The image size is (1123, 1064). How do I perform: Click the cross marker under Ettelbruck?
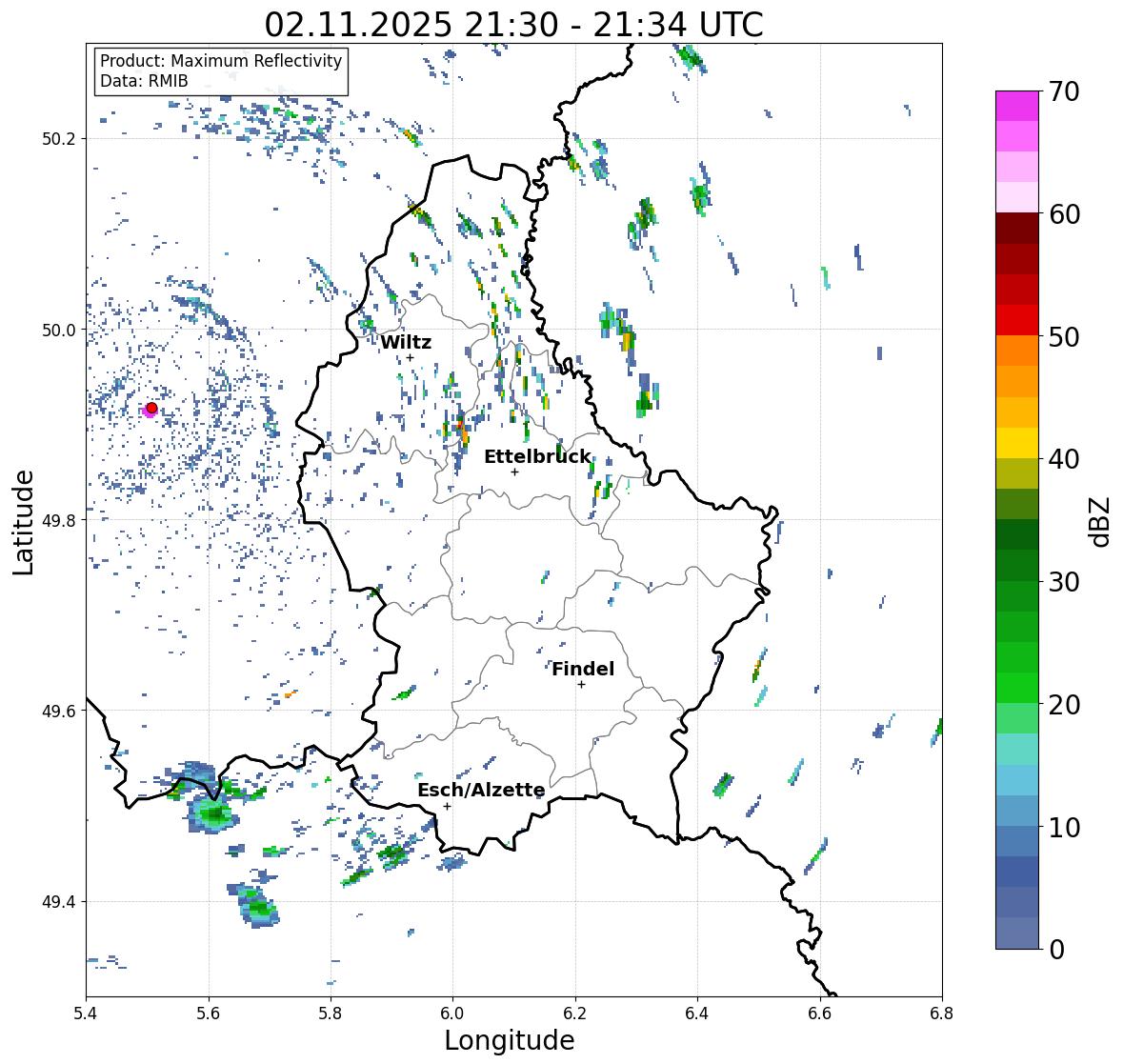(x=514, y=472)
